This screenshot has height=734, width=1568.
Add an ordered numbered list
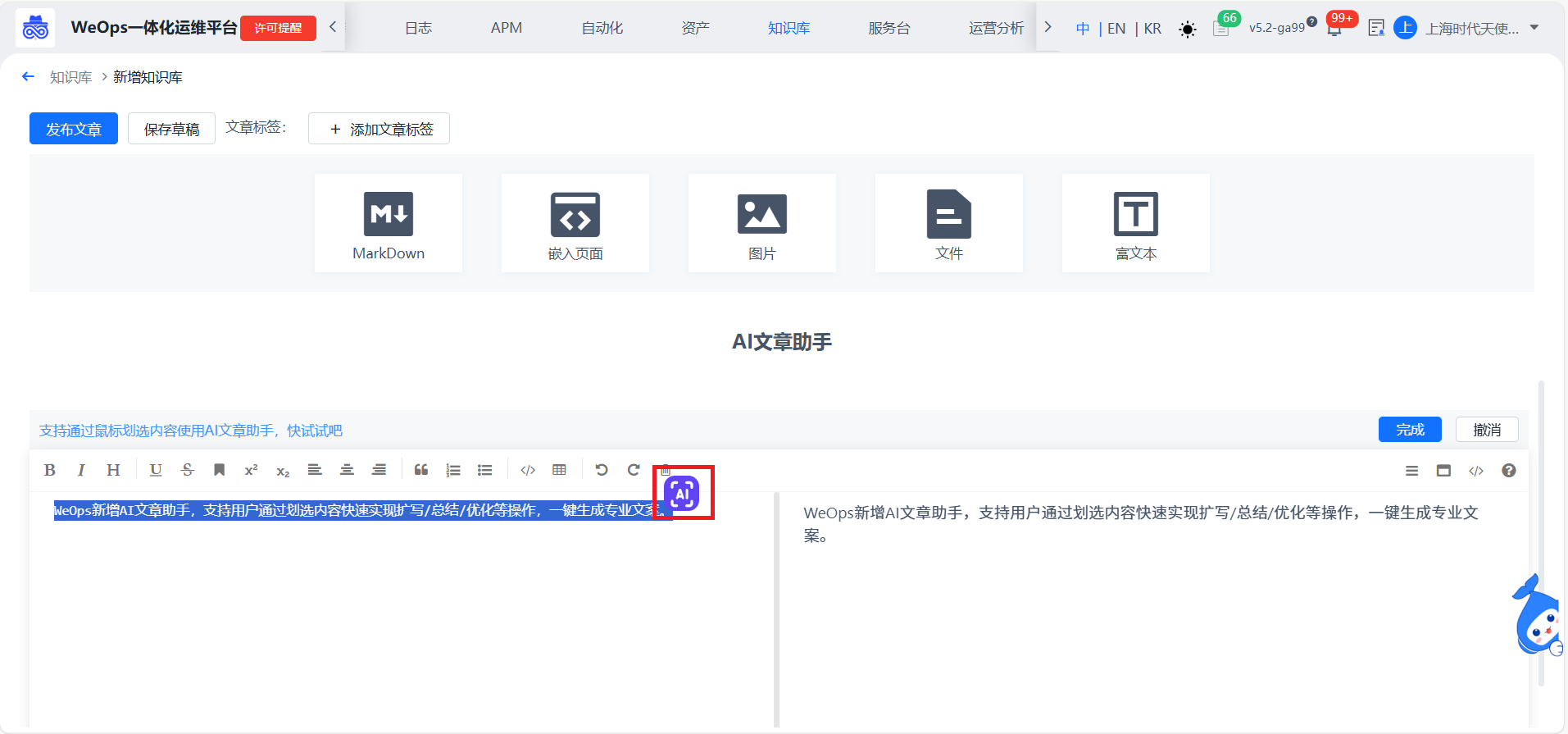(452, 470)
